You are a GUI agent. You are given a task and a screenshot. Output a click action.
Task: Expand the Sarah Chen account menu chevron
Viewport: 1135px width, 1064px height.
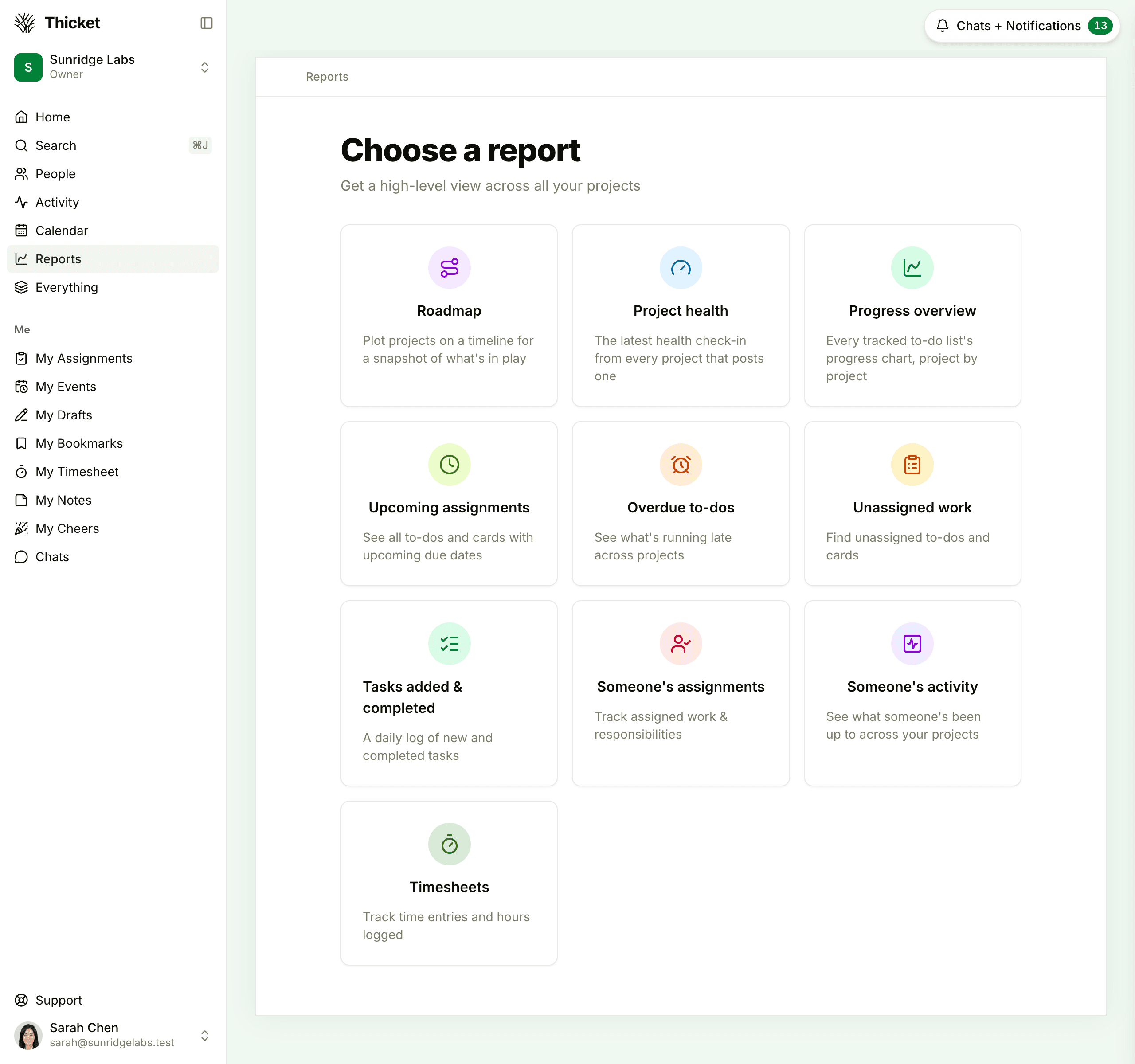204,1036
